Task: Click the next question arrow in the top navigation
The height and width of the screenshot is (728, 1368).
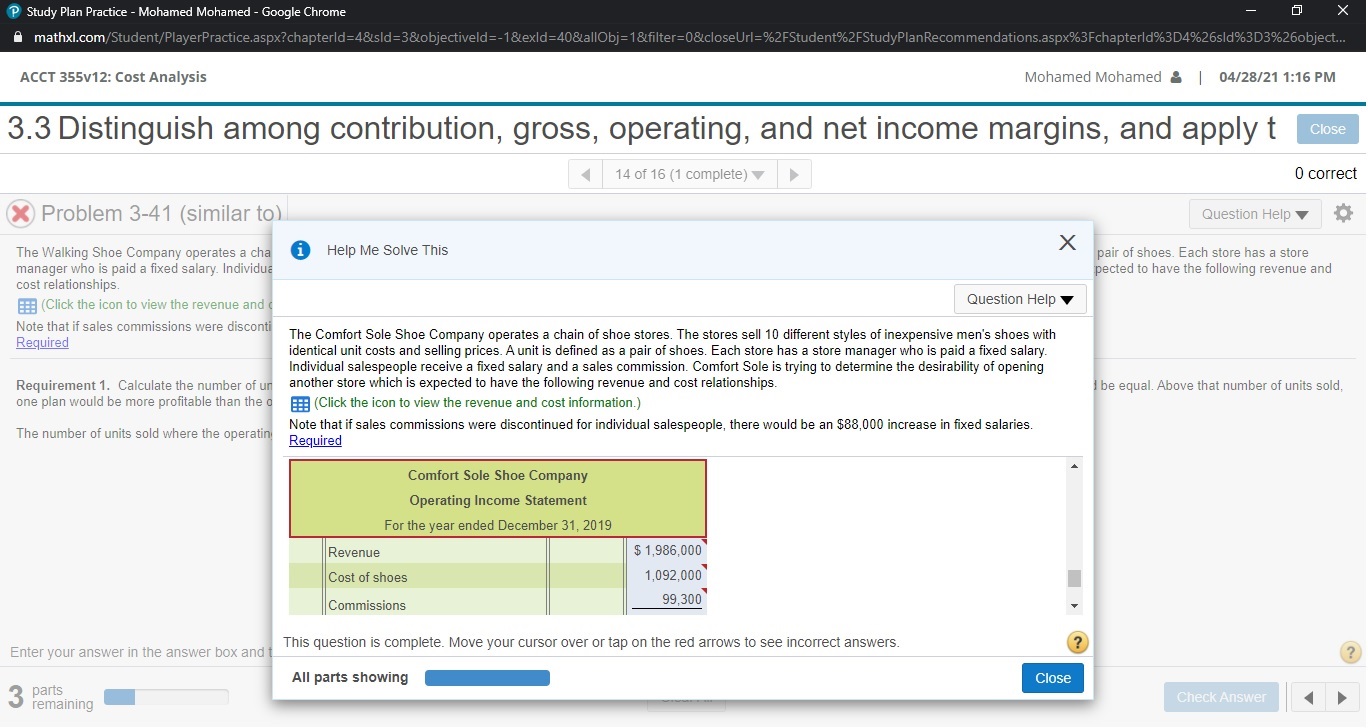Action: [793, 173]
